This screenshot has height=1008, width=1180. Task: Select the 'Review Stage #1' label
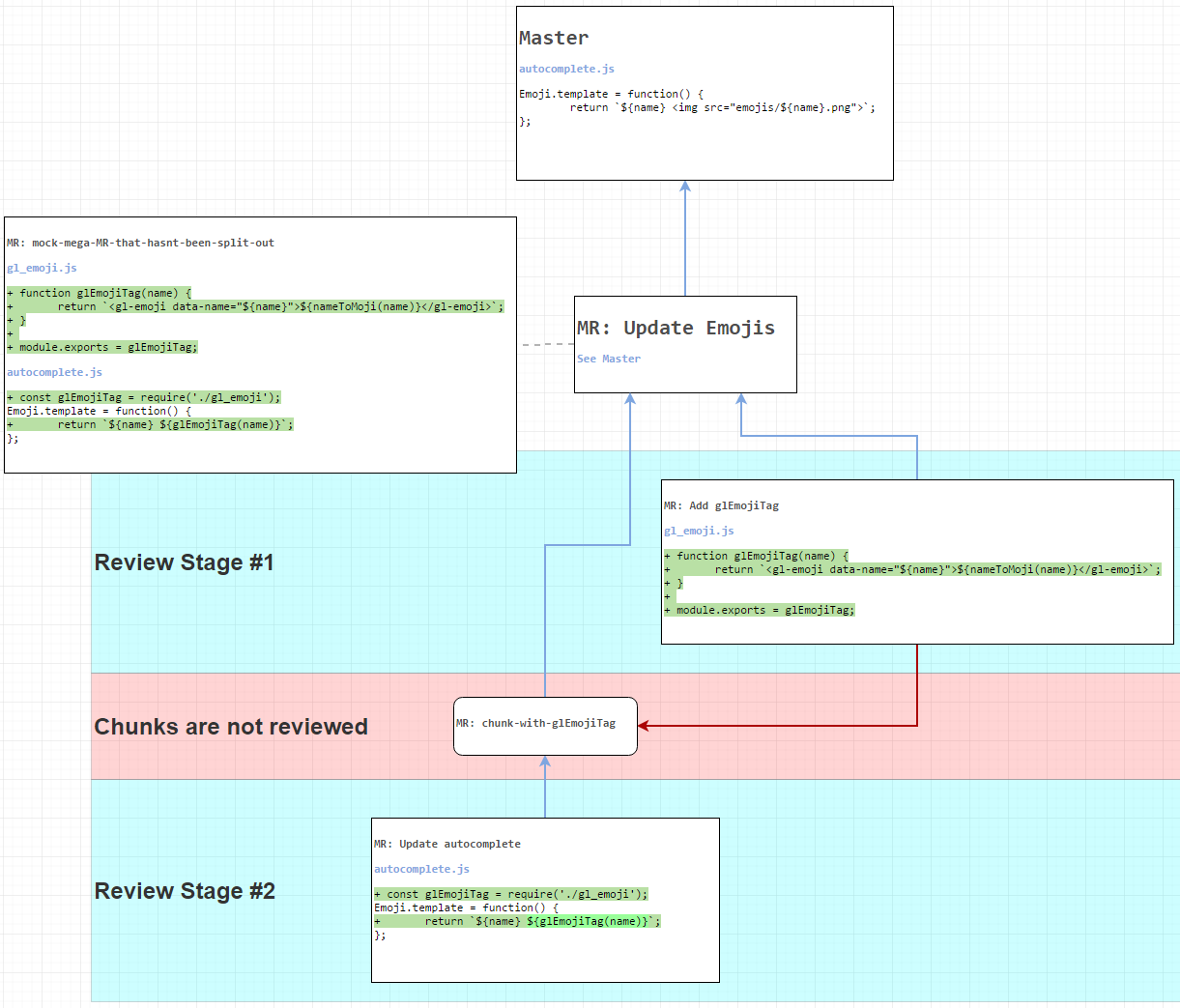coord(184,563)
